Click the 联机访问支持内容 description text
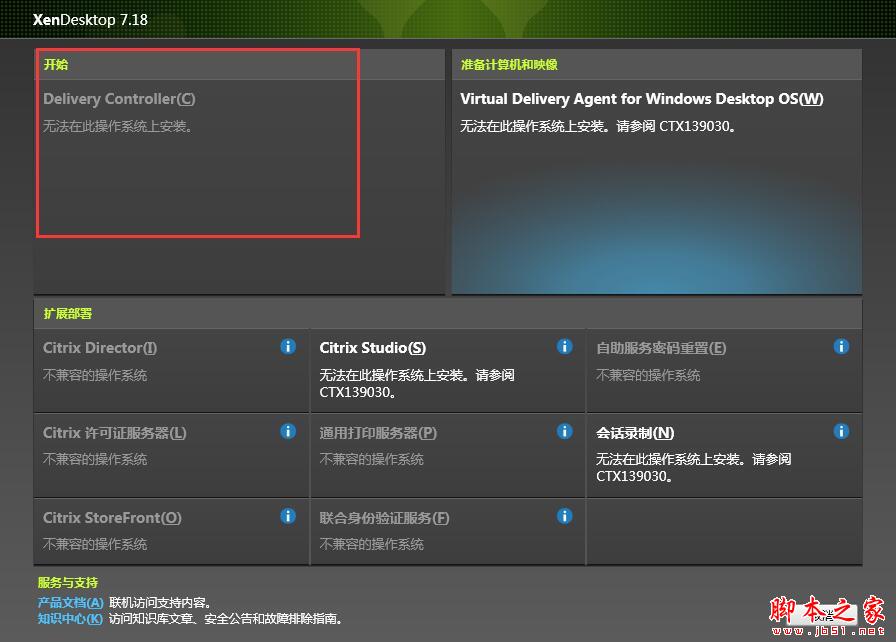This screenshot has width=896, height=642. [x=160, y=603]
